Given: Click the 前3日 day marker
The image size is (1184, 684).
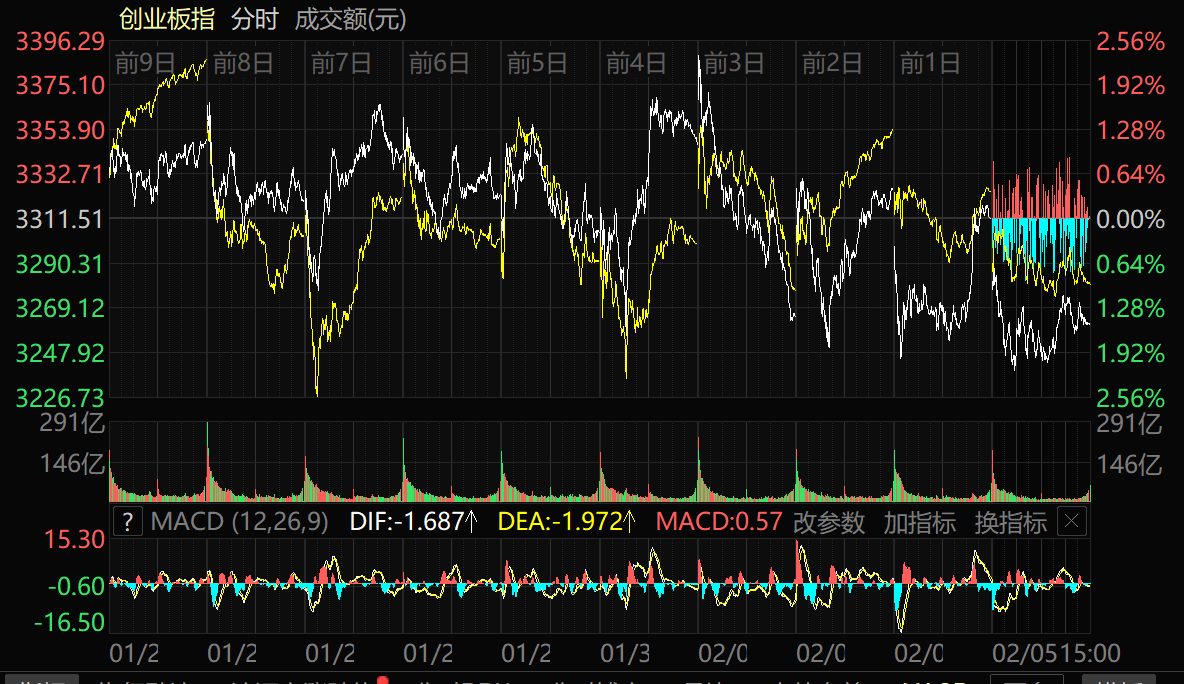Looking at the screenshot, I should point(735,64).
